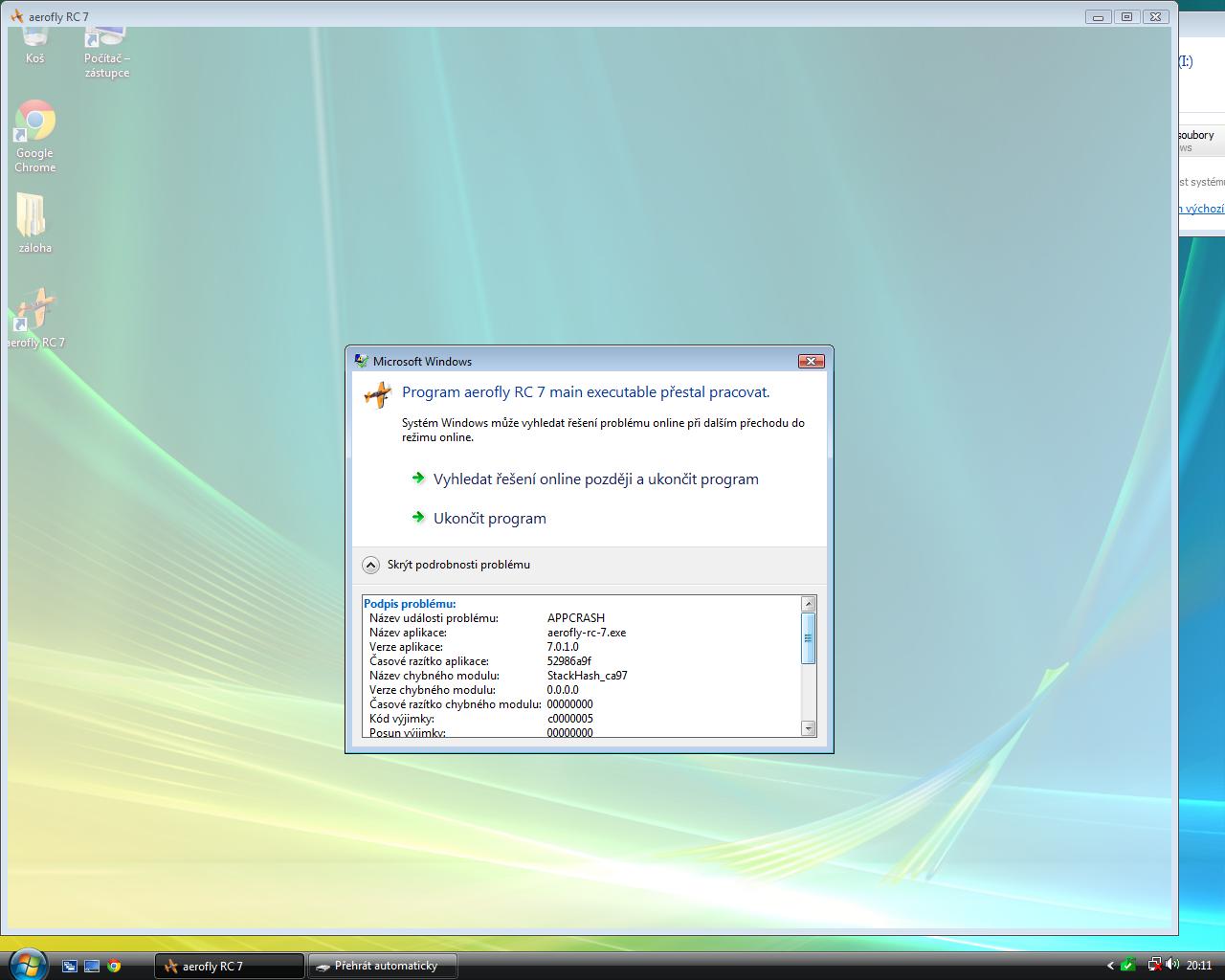Click the aerofly-rc-7.exe application name value
The height and width of the screenshot is (980, 1225).
coord(587,633)
